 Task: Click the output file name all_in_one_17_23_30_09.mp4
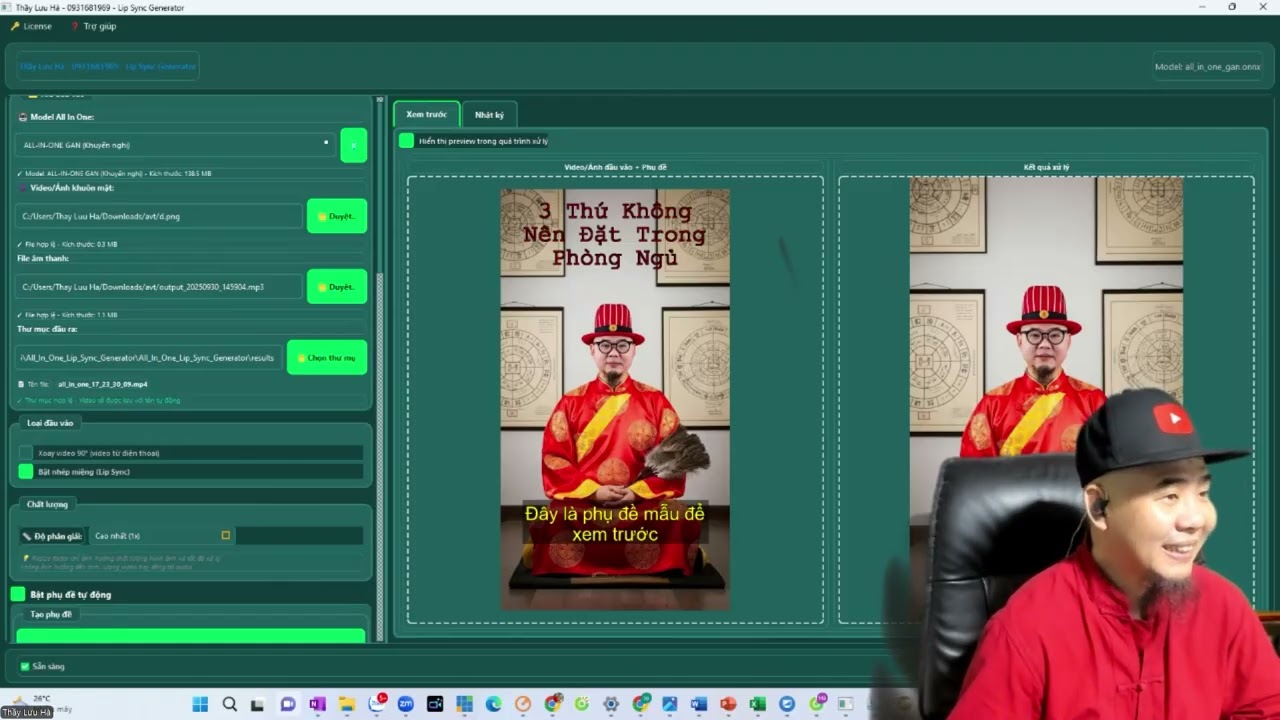103,384
